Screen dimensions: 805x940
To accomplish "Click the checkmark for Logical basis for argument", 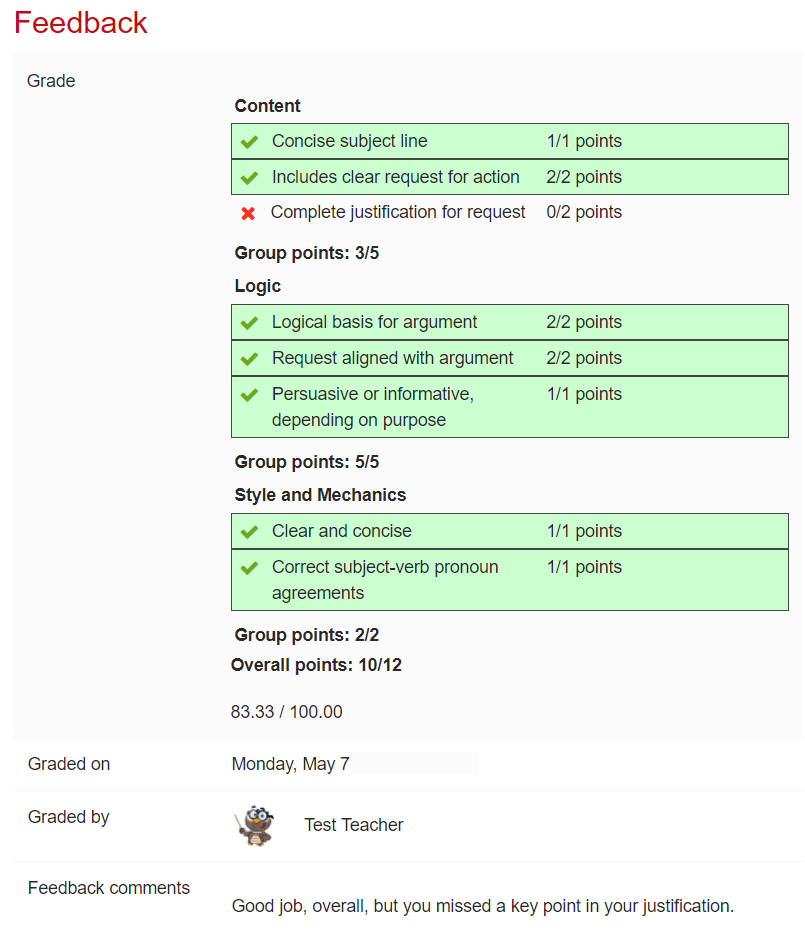I will (x=249, y=321).
